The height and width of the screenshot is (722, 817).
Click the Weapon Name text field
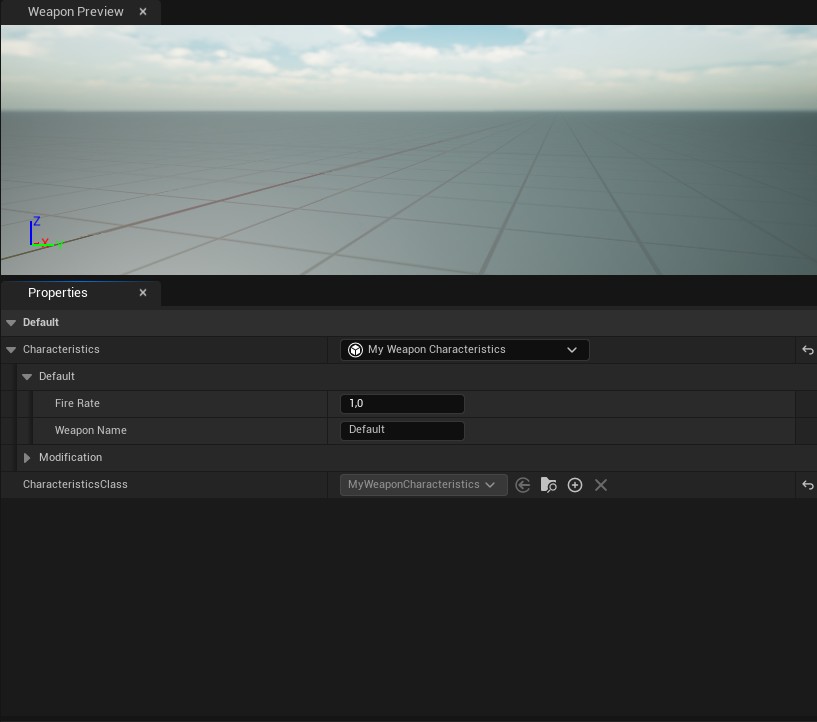[x=402, y=430]
